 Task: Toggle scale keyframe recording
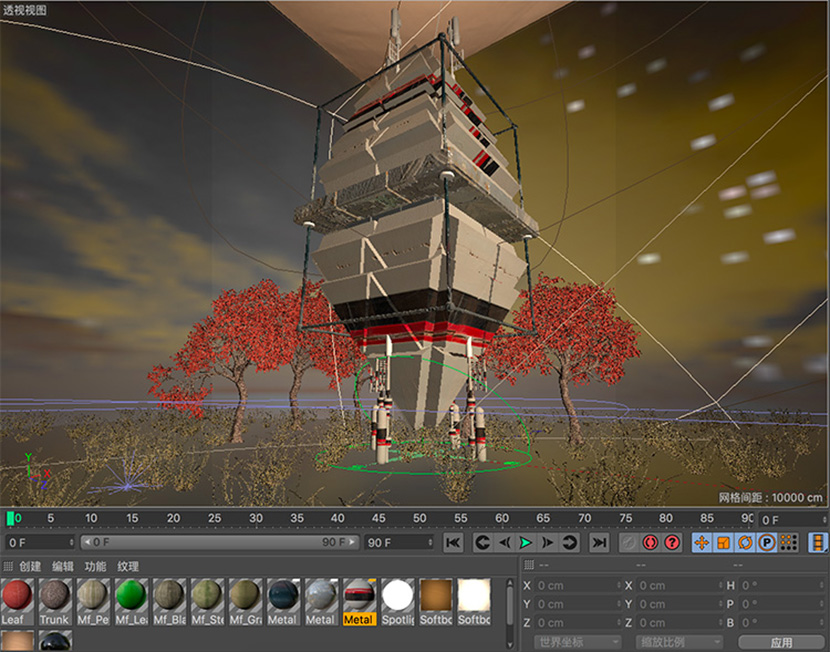(x=724, y=542)
